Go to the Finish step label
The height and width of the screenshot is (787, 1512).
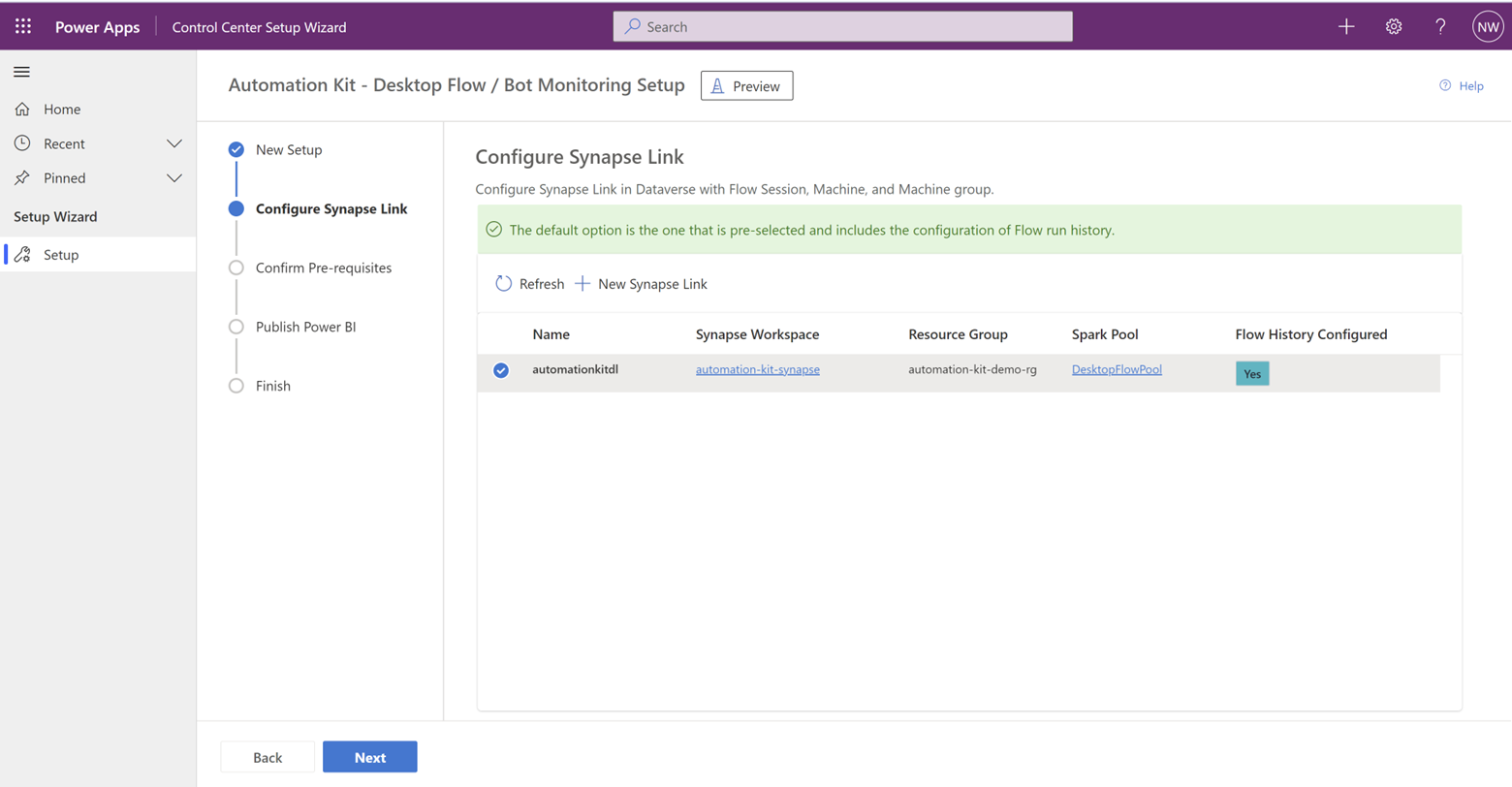point(273,386)
